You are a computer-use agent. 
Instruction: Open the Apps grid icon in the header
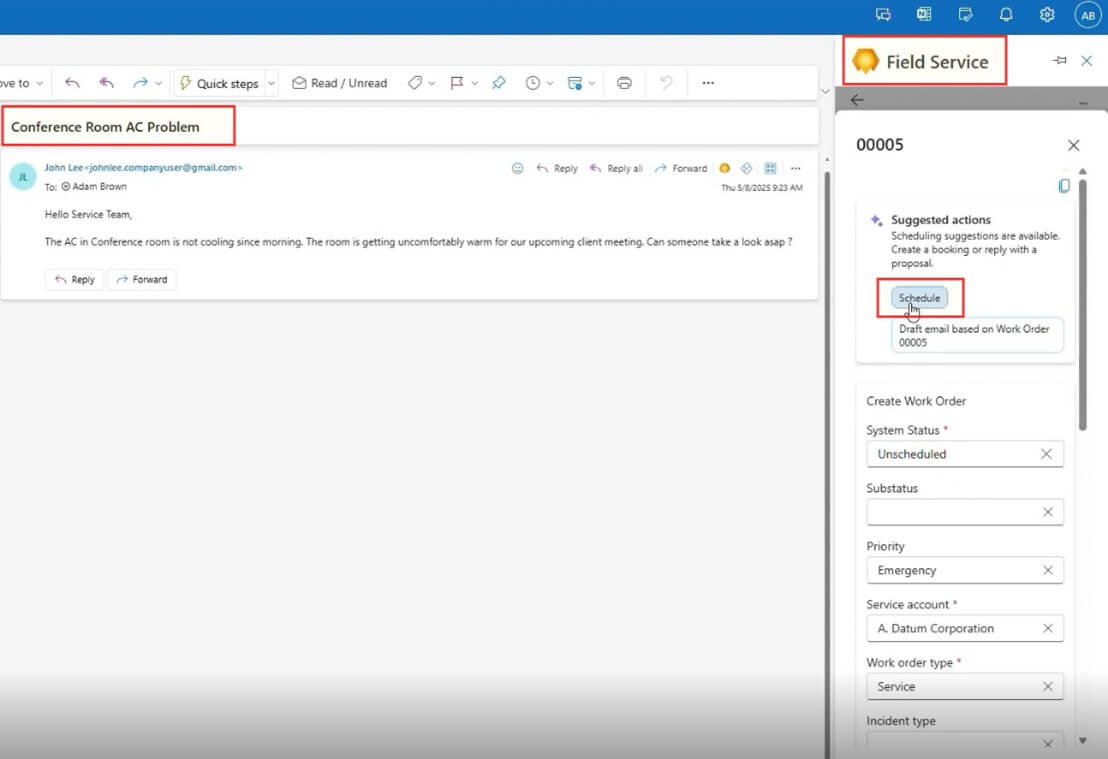pos(770,168)
